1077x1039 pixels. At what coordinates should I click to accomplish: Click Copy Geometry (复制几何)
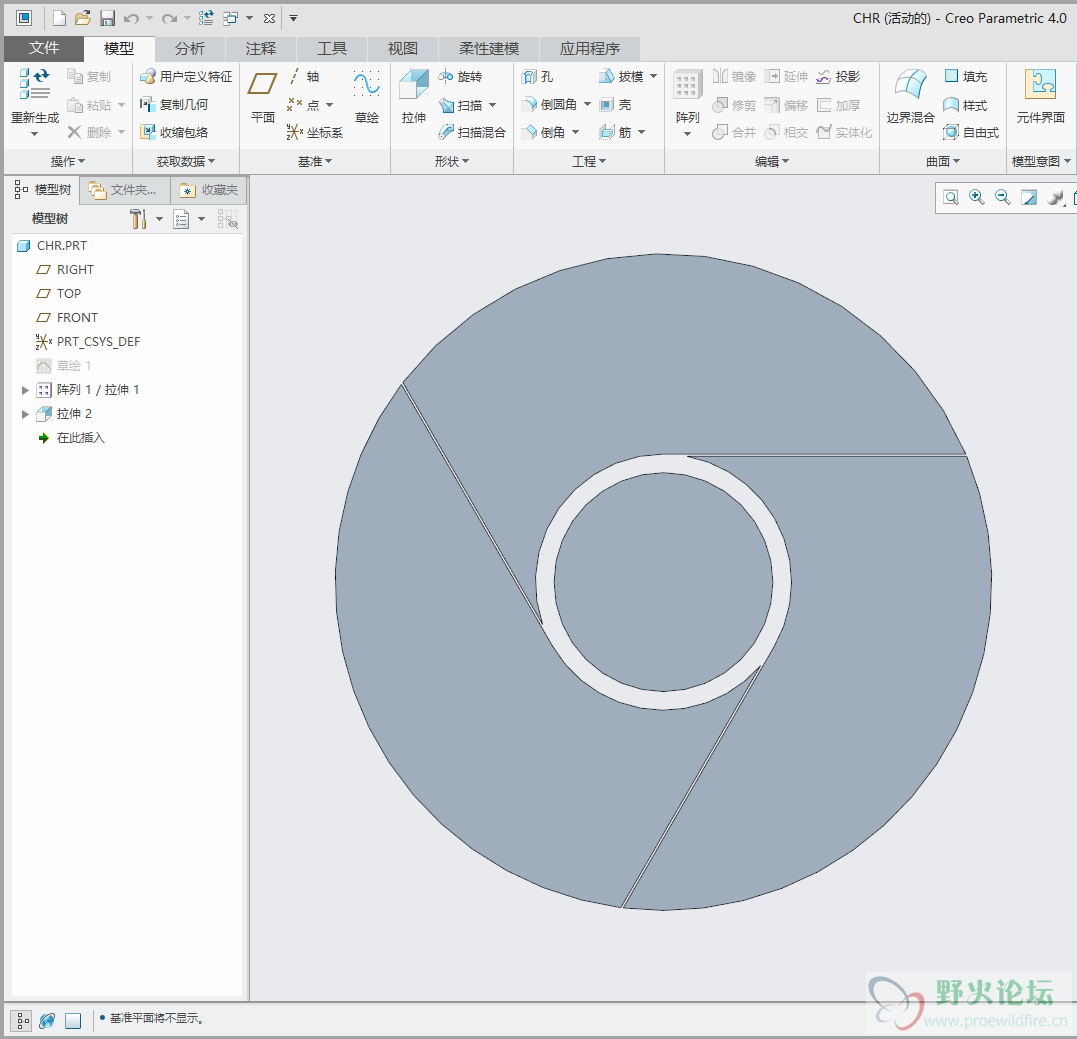click(174, 104)
